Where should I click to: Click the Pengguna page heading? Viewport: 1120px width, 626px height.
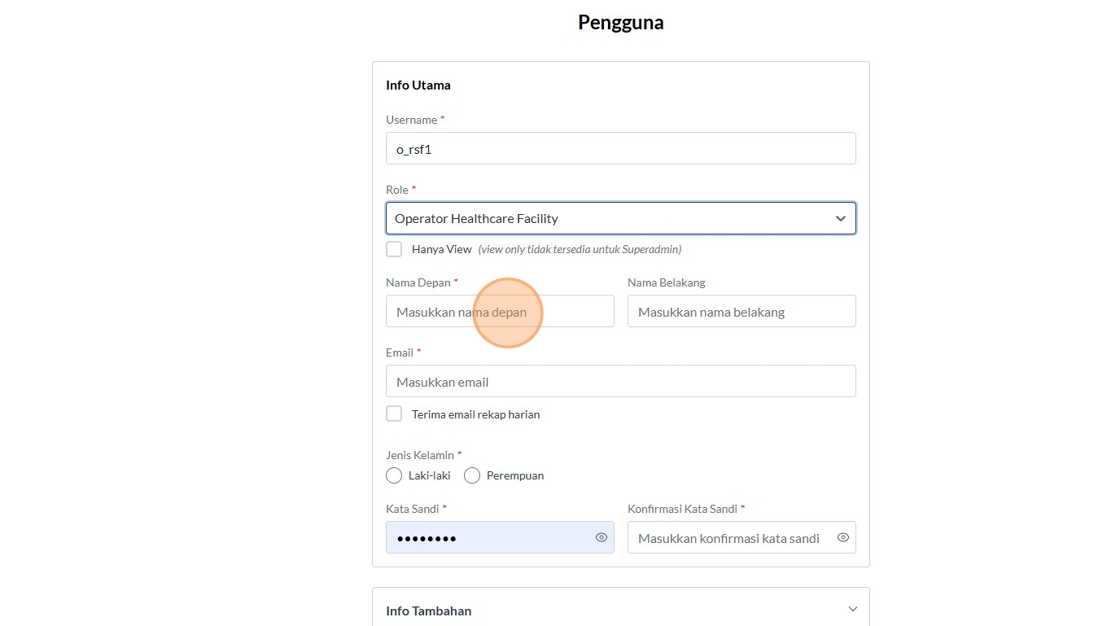click(620, 22)
